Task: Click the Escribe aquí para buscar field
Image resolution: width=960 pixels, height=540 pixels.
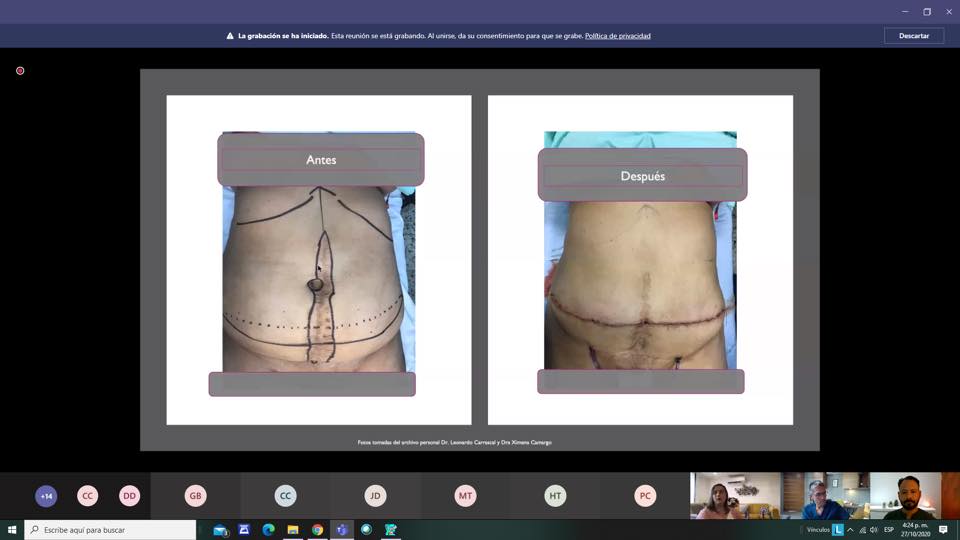Action: click(110, 530)
